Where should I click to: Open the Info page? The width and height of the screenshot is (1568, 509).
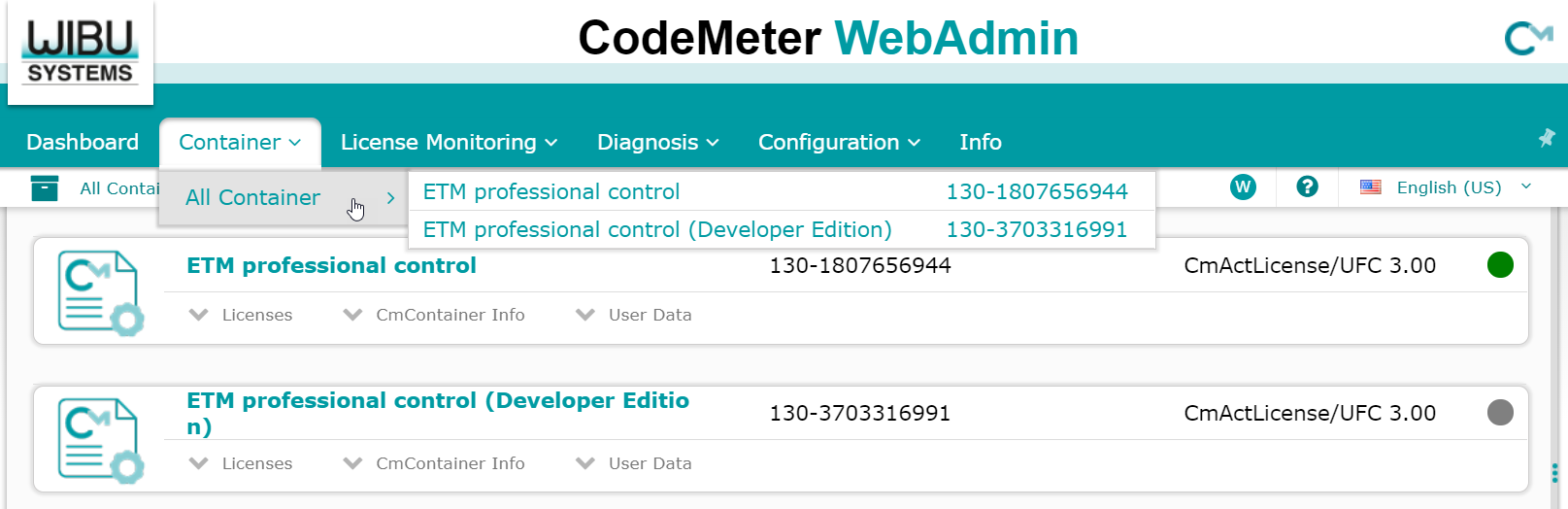pos(980,142)
